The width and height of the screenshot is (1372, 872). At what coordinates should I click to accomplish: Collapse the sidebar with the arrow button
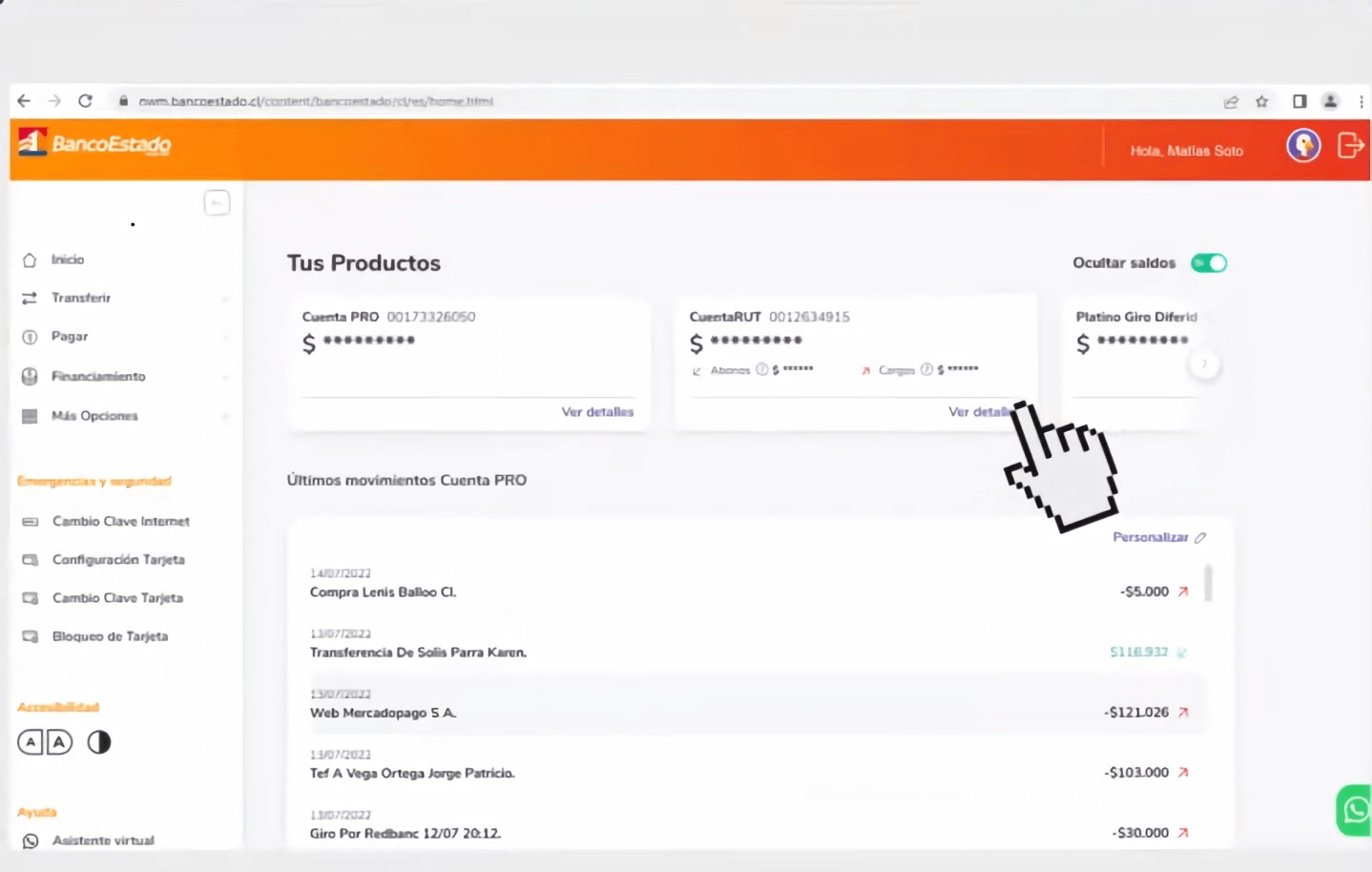217,202
